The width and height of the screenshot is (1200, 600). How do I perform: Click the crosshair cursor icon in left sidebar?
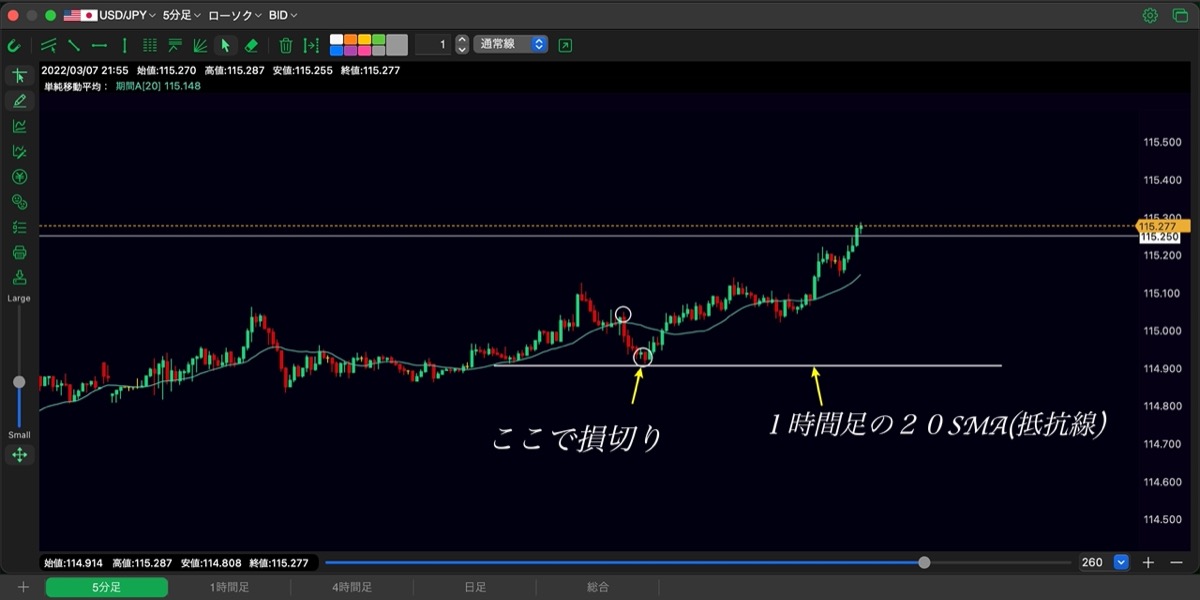click(19, 76)
